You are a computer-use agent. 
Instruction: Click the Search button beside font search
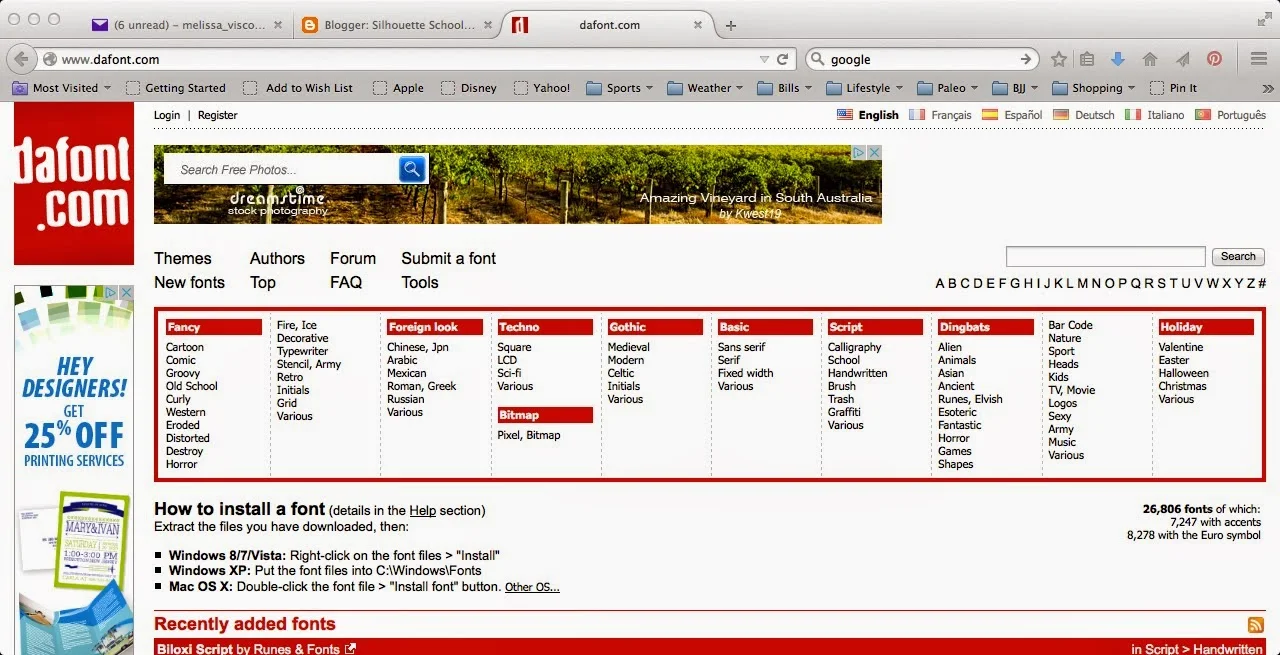tap(1238, 257)
